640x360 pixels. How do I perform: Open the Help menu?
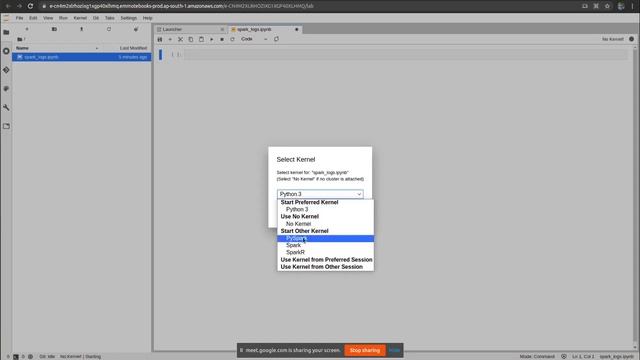[x=147, y=18]
